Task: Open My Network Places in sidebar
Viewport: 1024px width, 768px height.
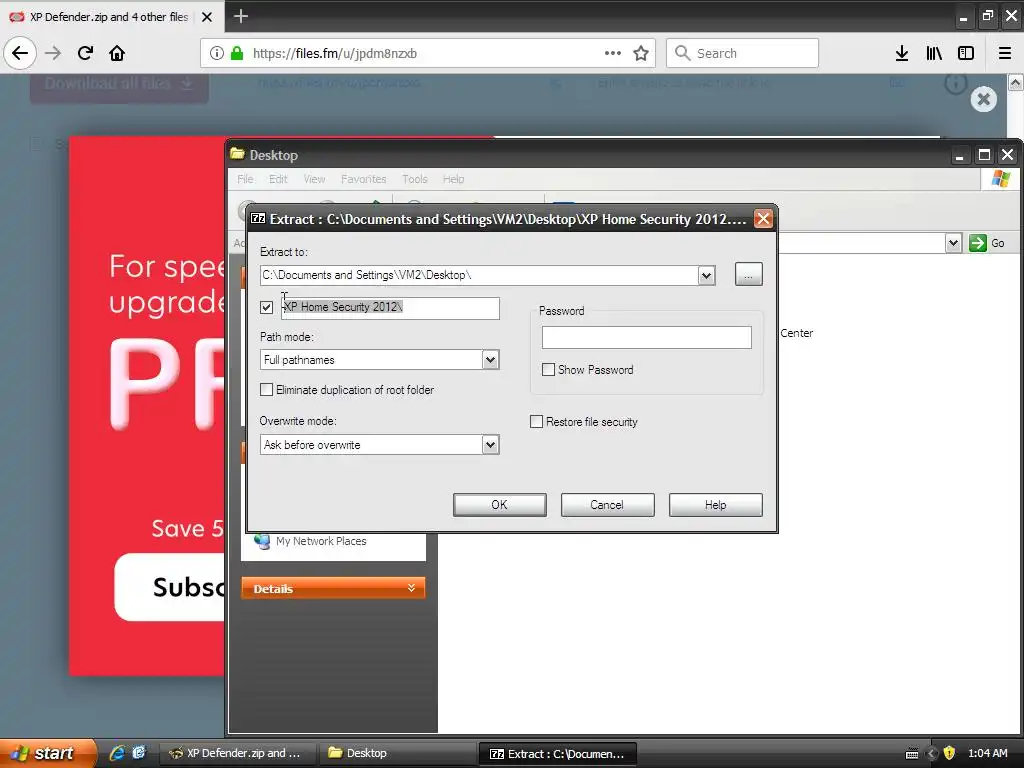Action: (310, 541)
